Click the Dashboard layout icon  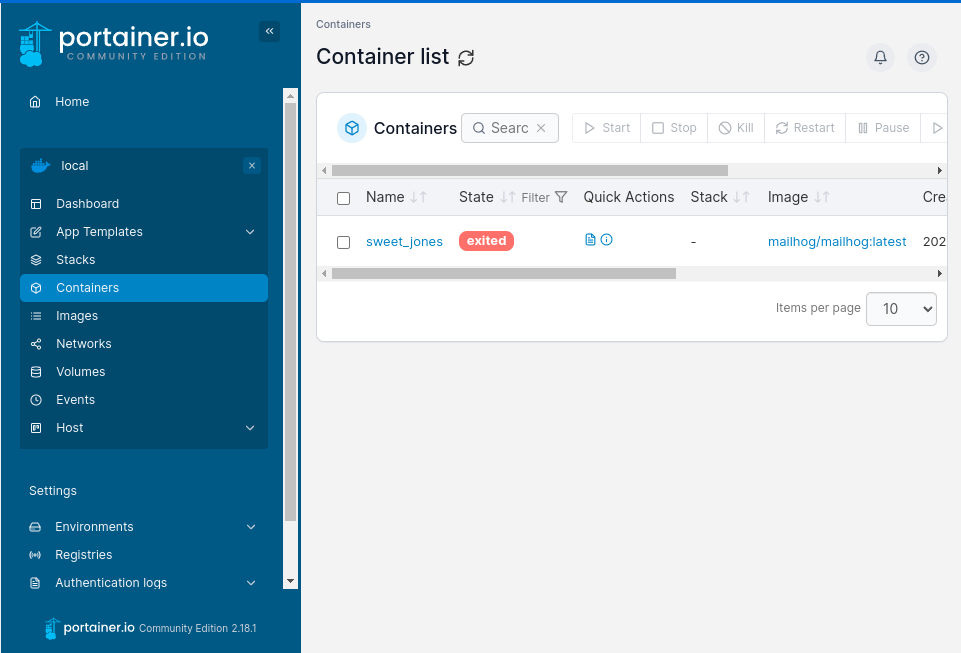tap(36, 204)
